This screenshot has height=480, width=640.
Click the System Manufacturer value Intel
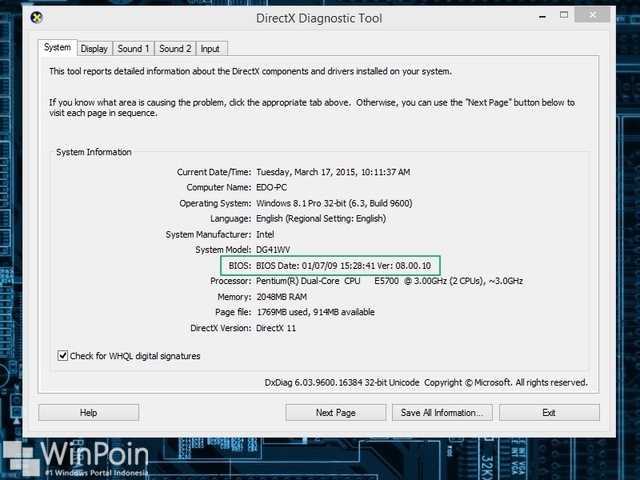(265, 234)
